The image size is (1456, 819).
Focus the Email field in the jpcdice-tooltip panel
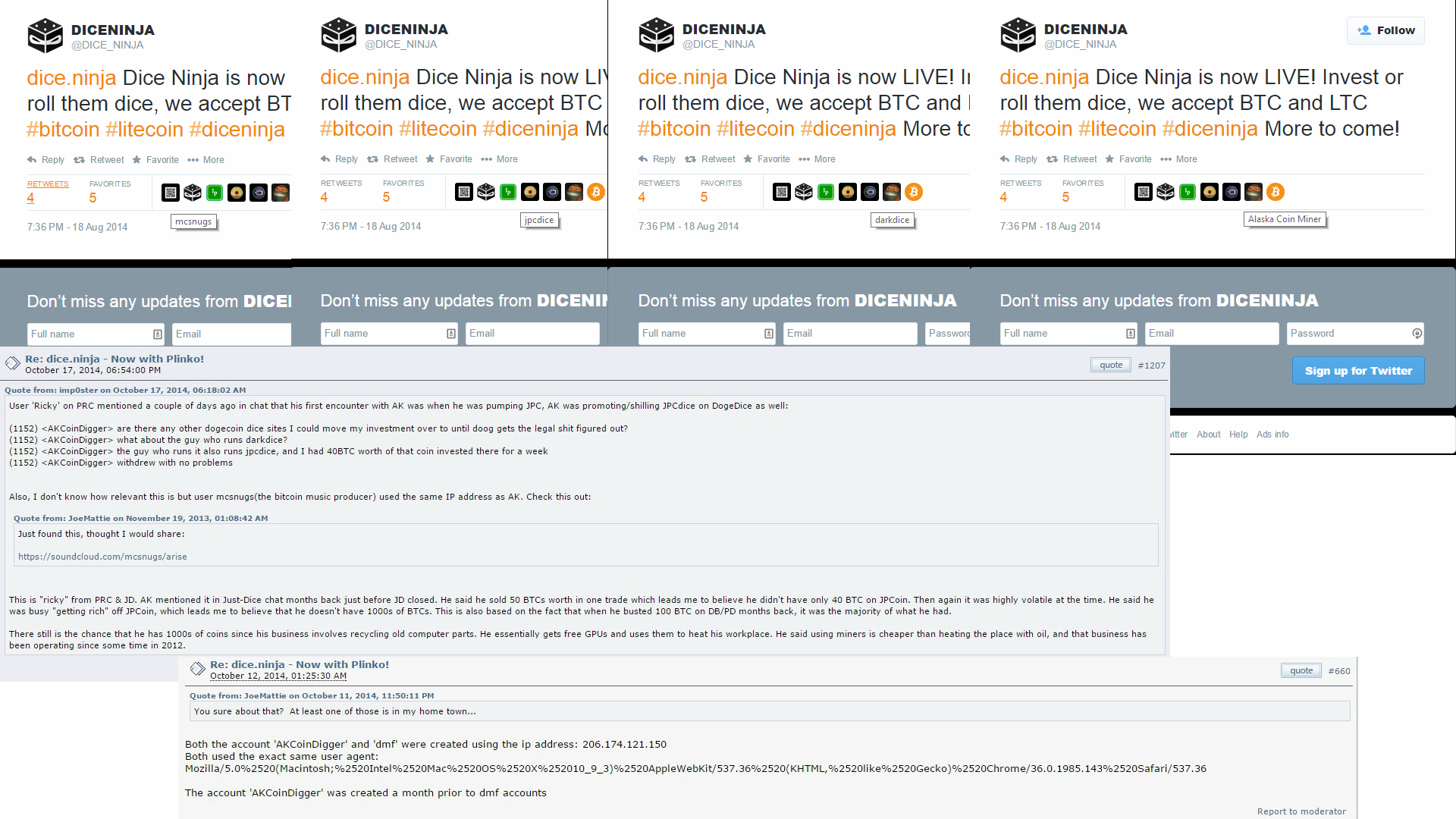532,334
